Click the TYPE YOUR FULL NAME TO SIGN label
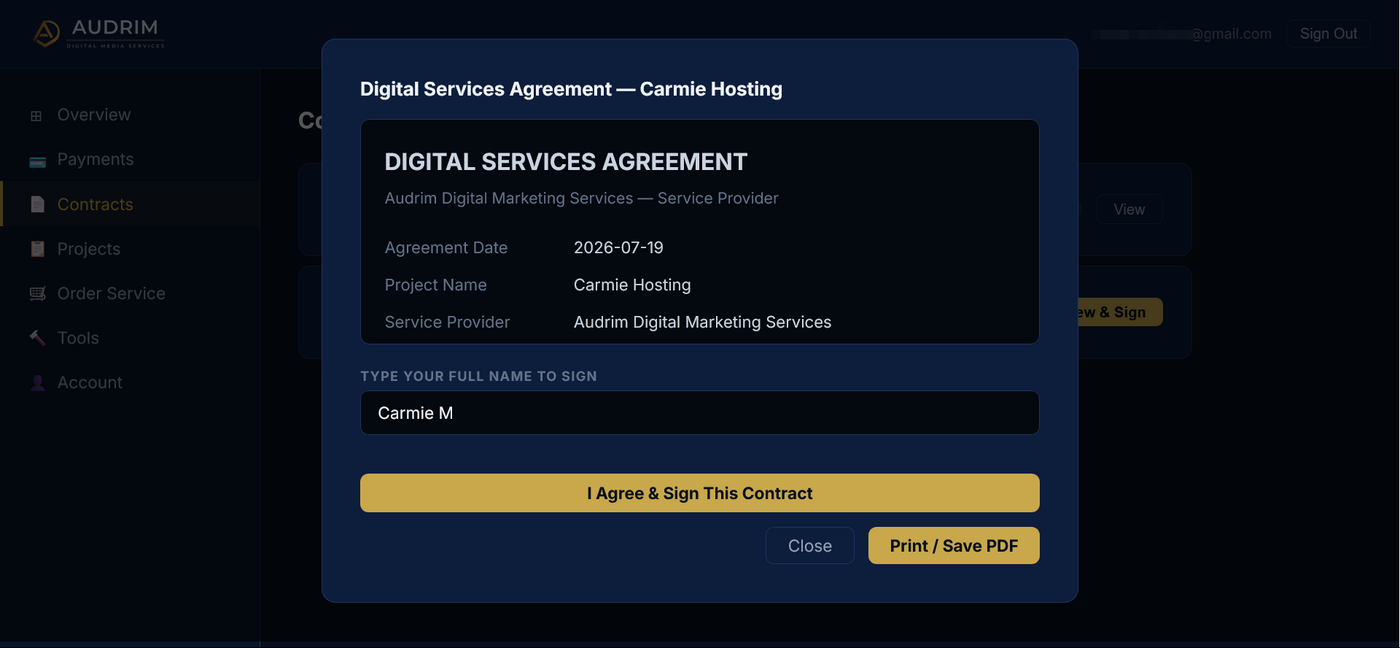Screen dimensions: 1400x648 [x=479, y=376]
